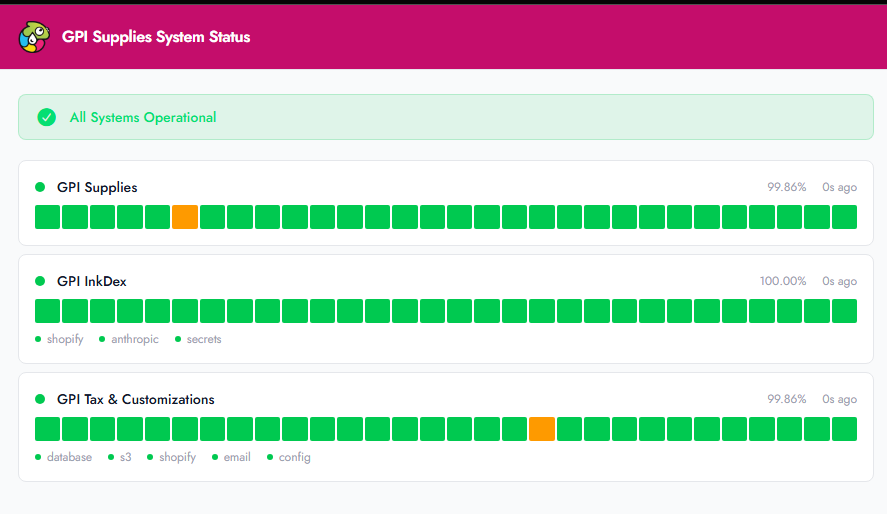This screenshot has width=887, height=514.
Task: Click the 99.86% uptime value for GPI Supplies
Action: 786,187
